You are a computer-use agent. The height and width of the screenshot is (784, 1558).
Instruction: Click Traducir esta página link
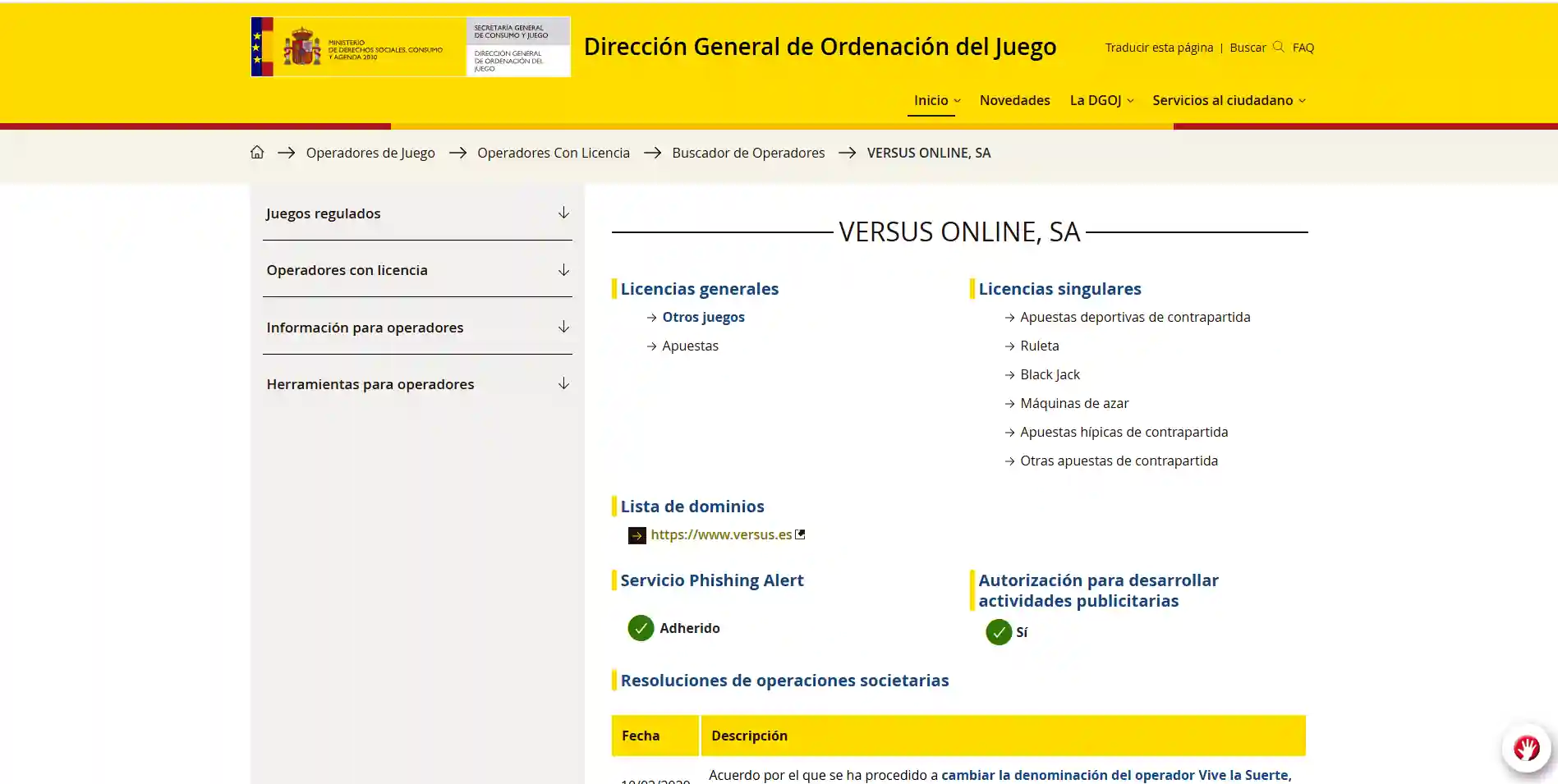coord(1159,48)
